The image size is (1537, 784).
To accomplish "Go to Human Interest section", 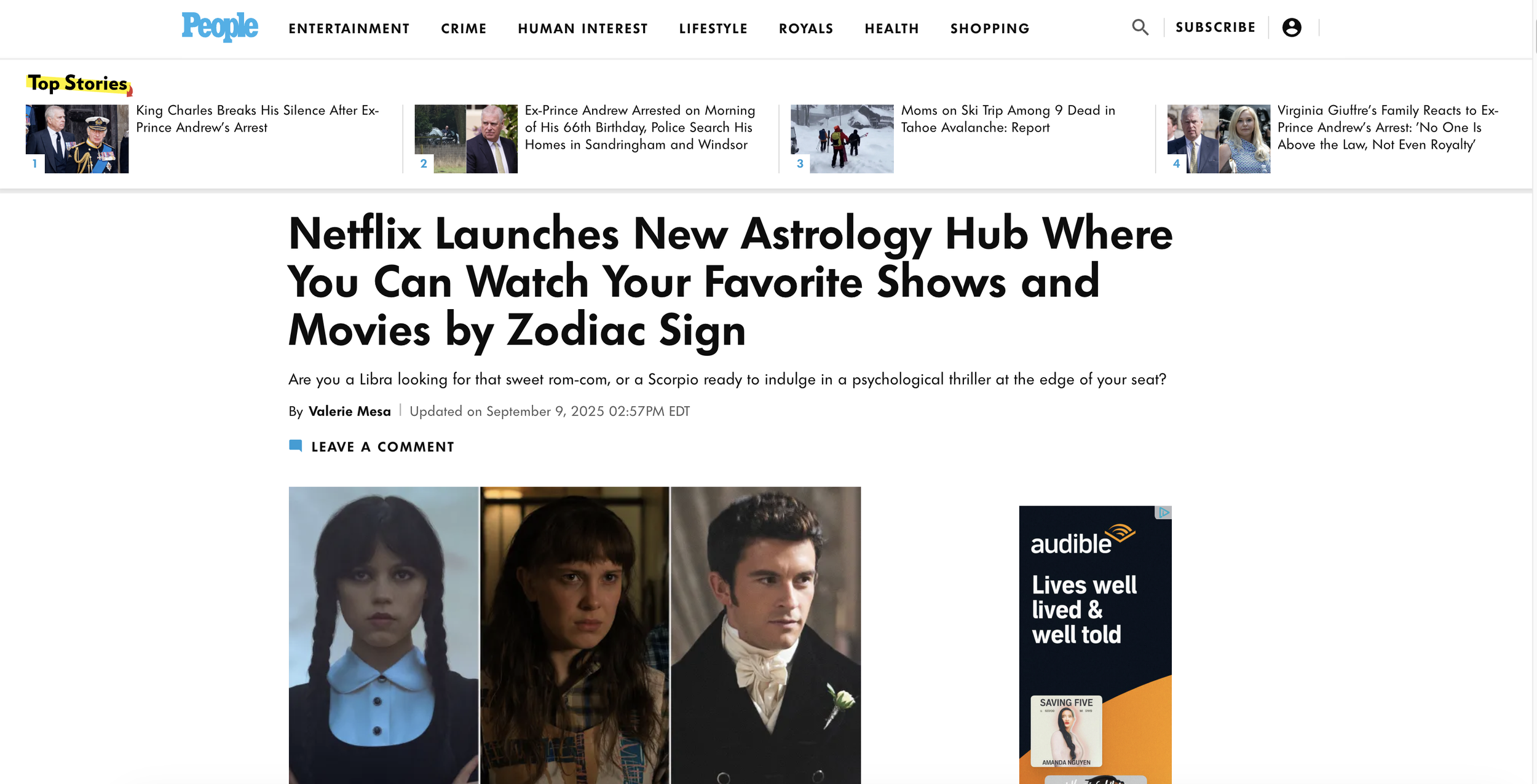I will coord(583,29).
